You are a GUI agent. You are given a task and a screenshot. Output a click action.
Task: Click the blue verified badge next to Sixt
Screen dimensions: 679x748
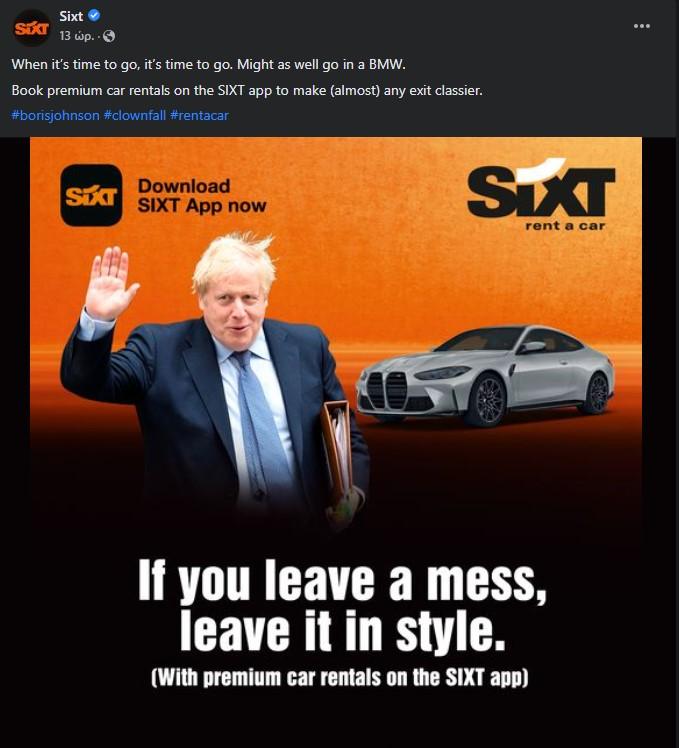tap(94, 16)
